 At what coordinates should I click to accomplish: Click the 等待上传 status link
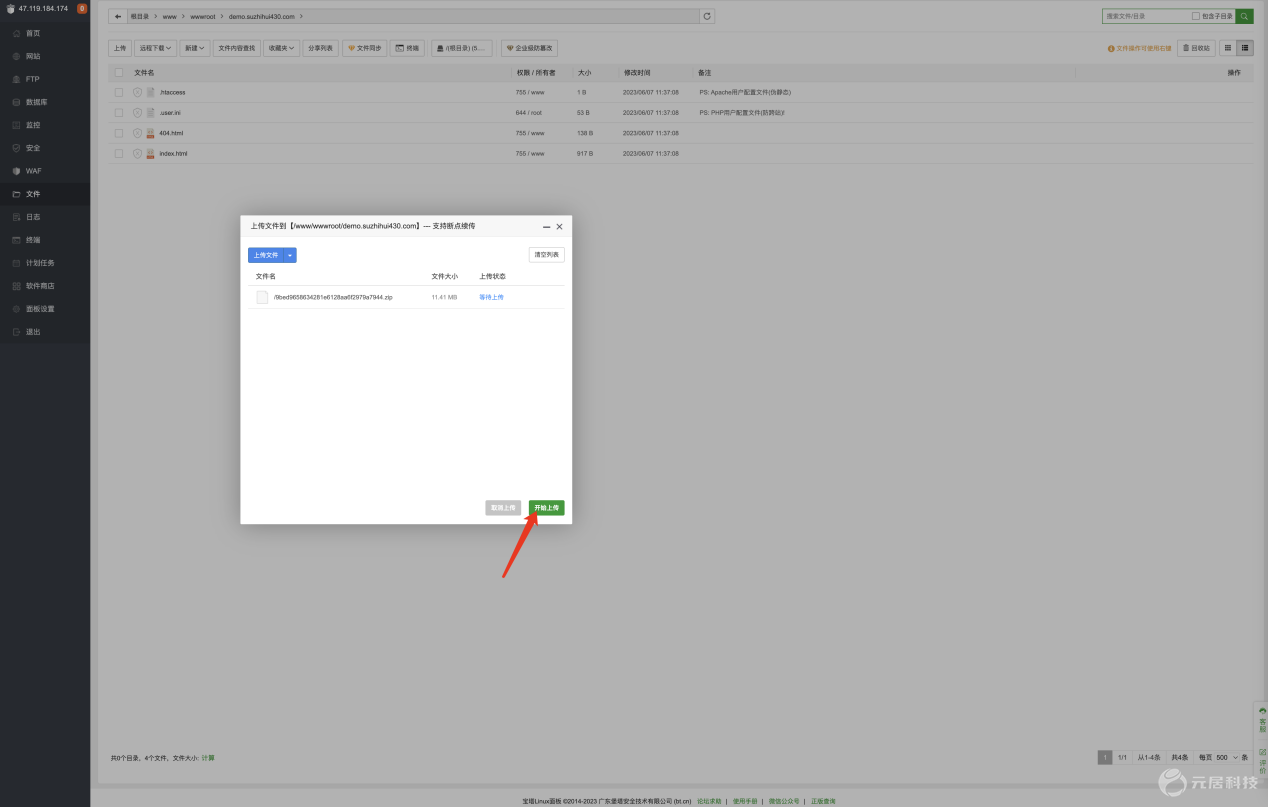pyautogui.click(x=491, y=297)
